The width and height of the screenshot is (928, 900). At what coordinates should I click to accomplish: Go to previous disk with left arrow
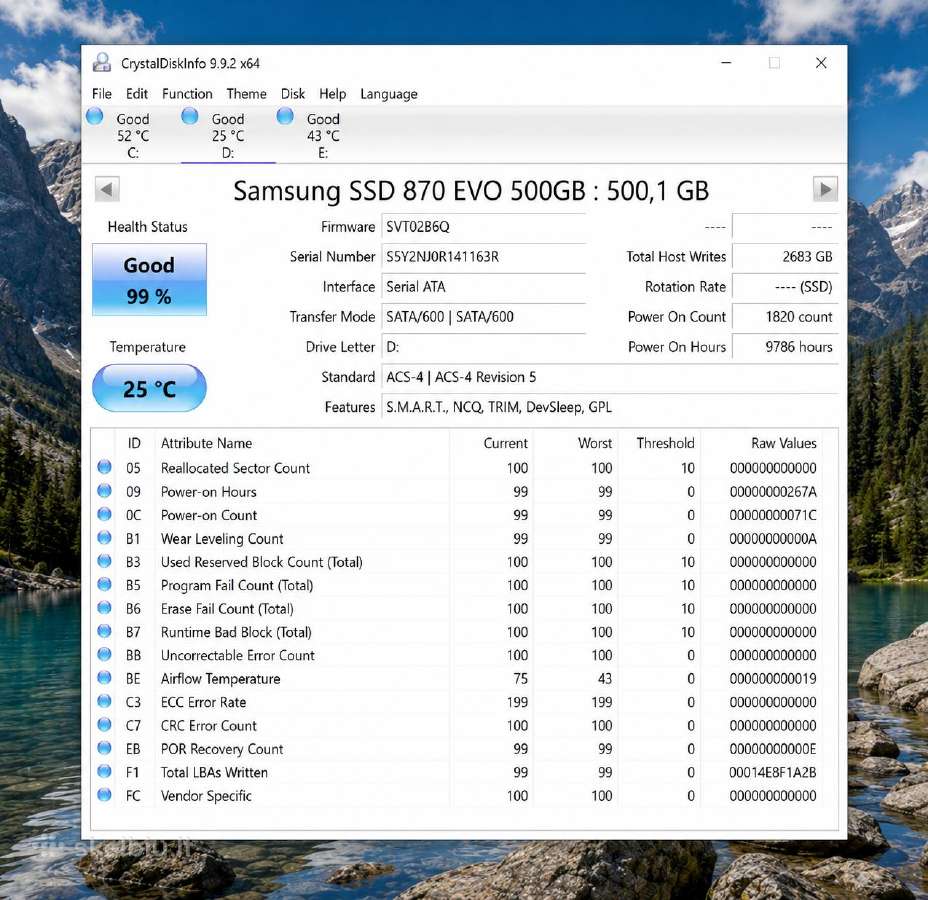[x=107, y=190]
